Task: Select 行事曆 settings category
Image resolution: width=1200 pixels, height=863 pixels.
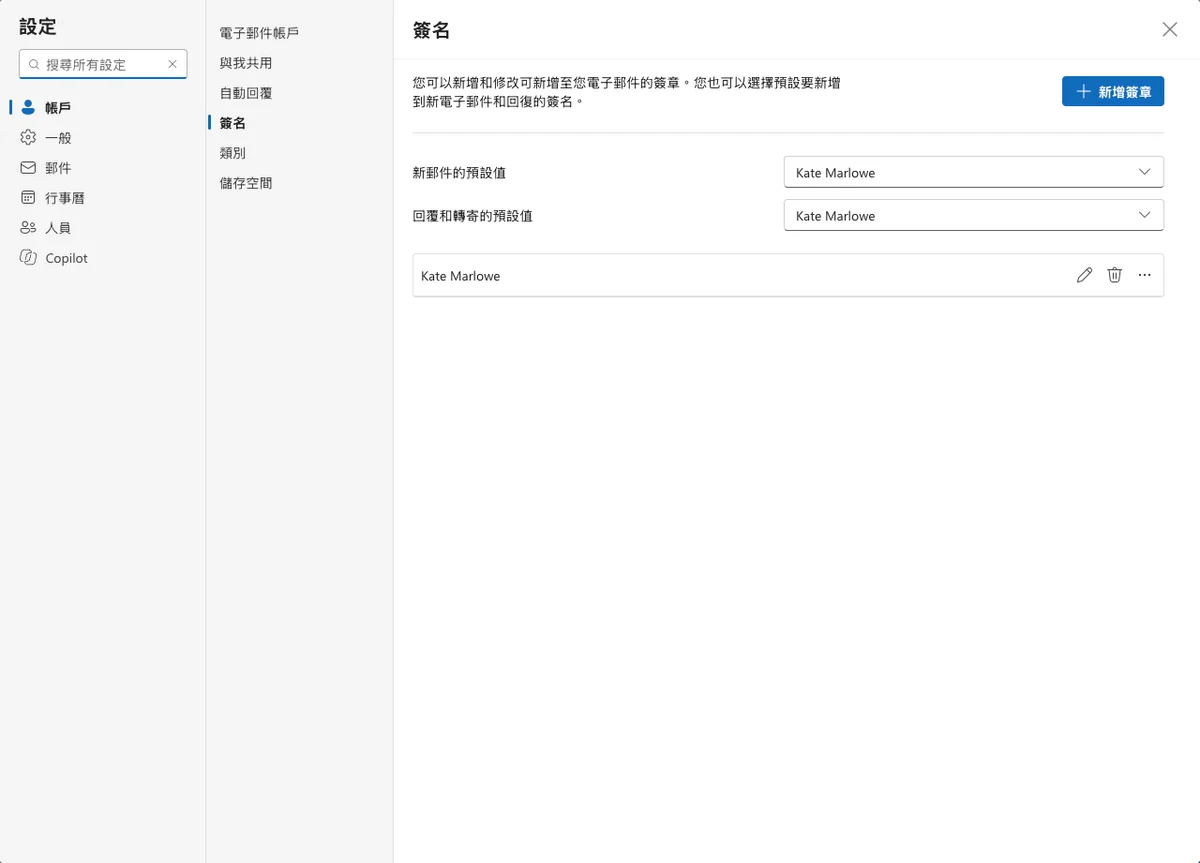Action: (65, 198)
